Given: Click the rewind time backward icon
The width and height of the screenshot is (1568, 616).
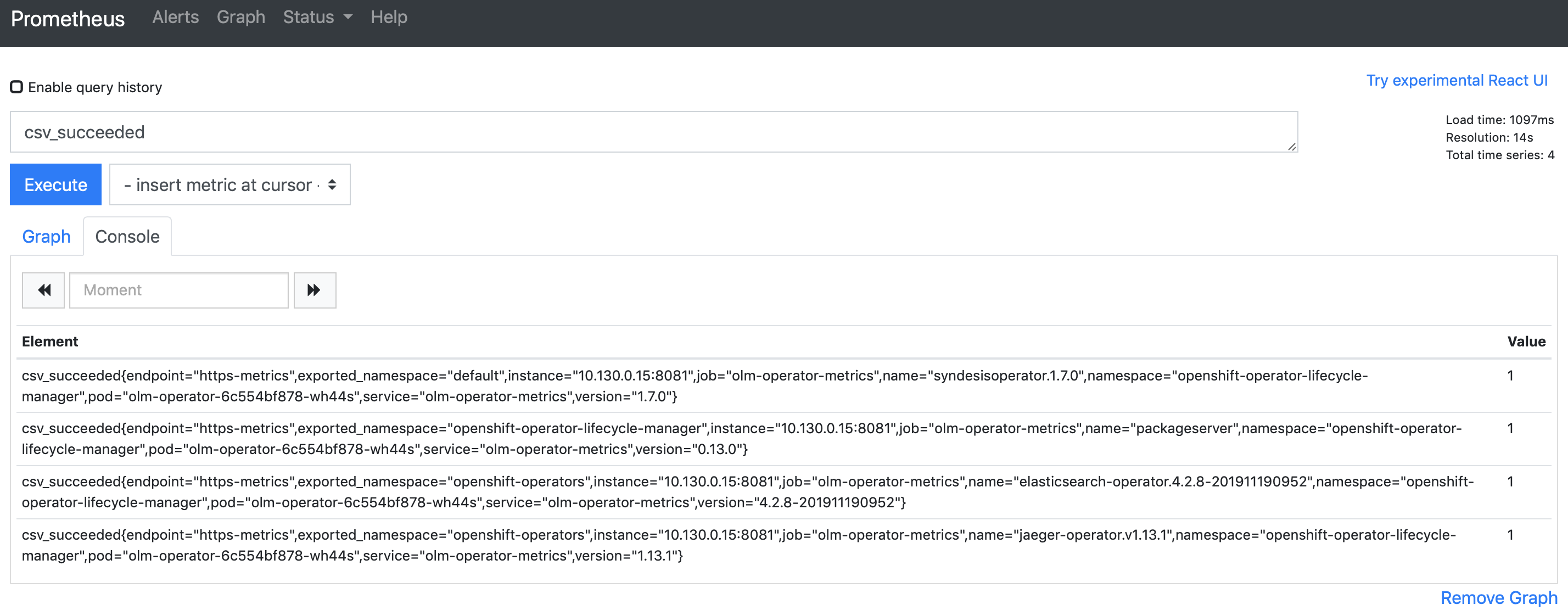Looking at the screenshot, I should tap(43, 290).
